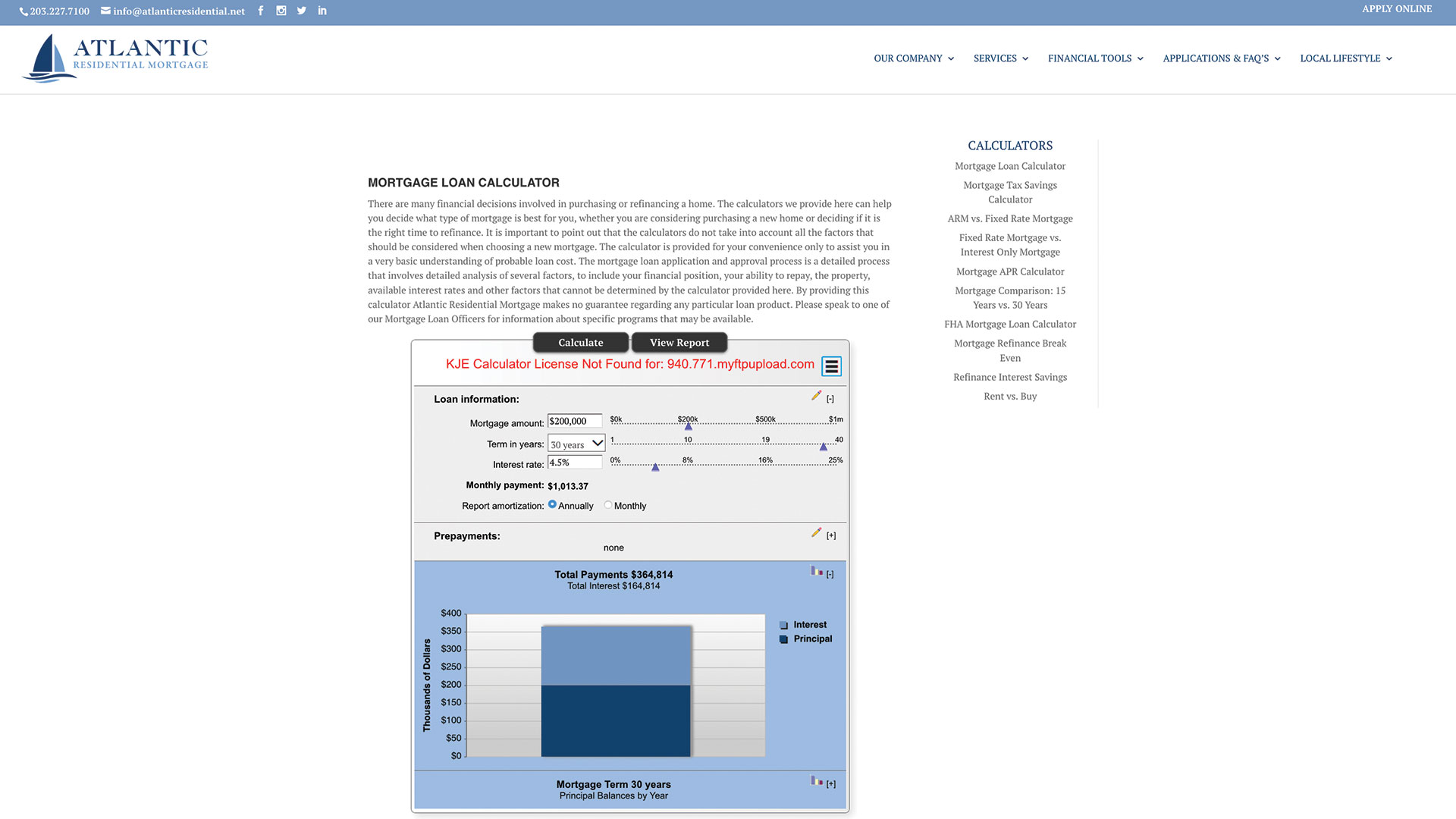Open ARM vs. Fixed Rate Mortgage link
Image resolution: width=1456 pixels, height=819 pixels.
coord(1010,218)
